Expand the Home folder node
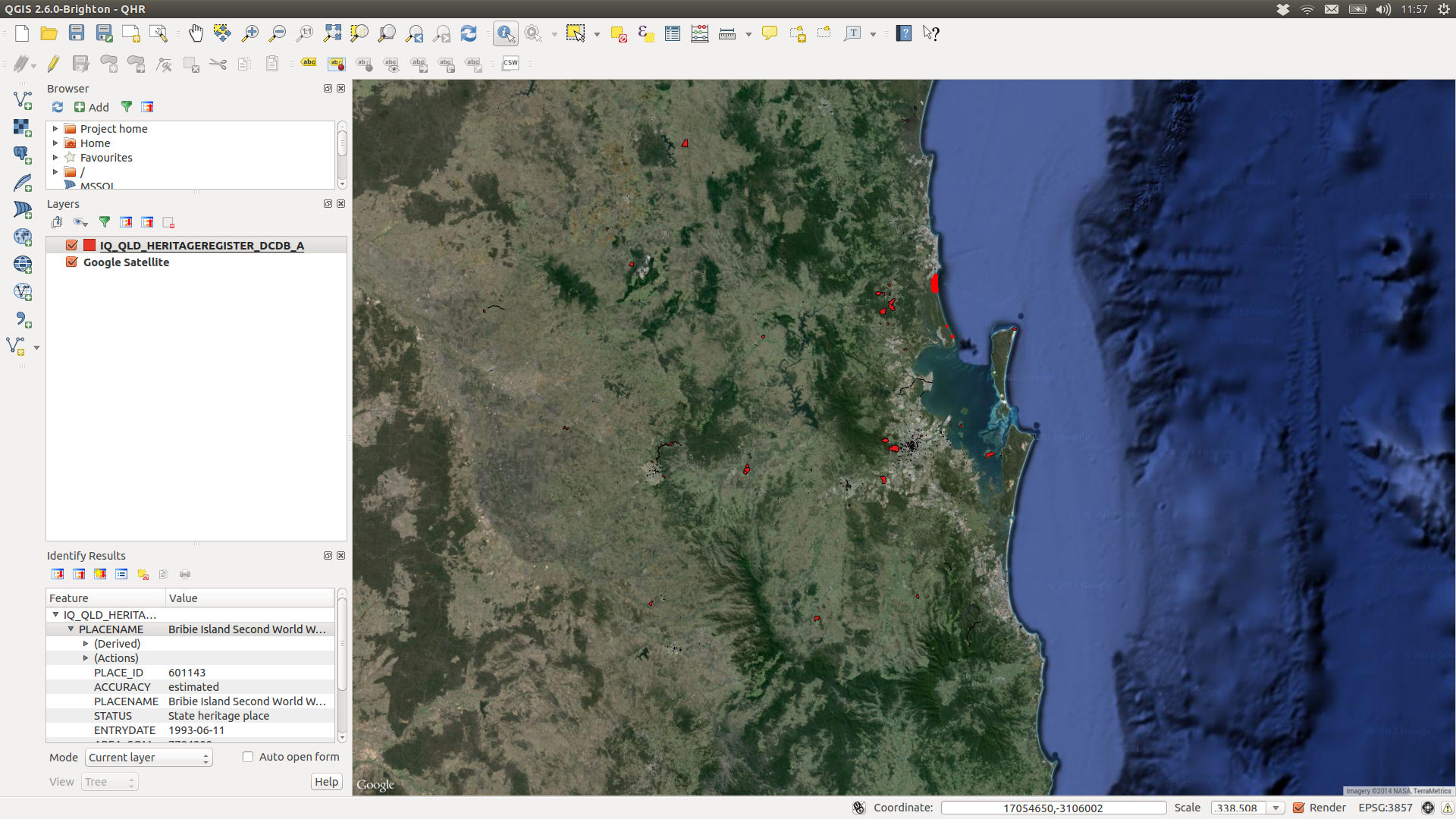 [55, 143]
